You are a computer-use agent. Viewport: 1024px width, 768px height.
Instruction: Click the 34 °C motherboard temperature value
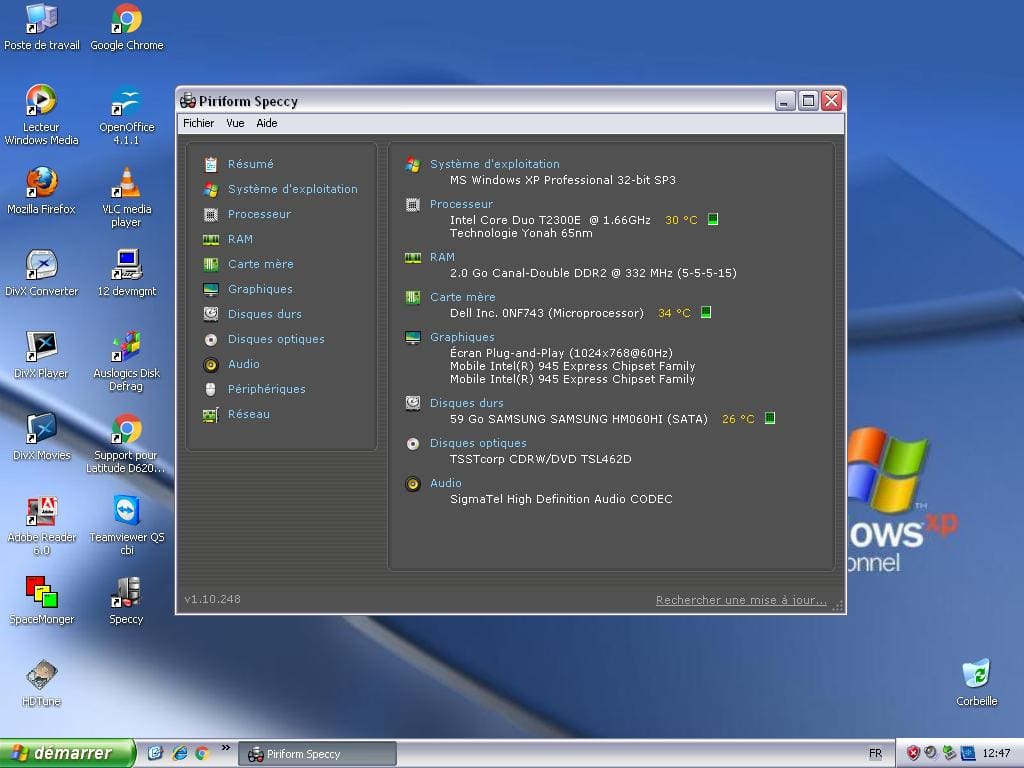pos(674,313)
